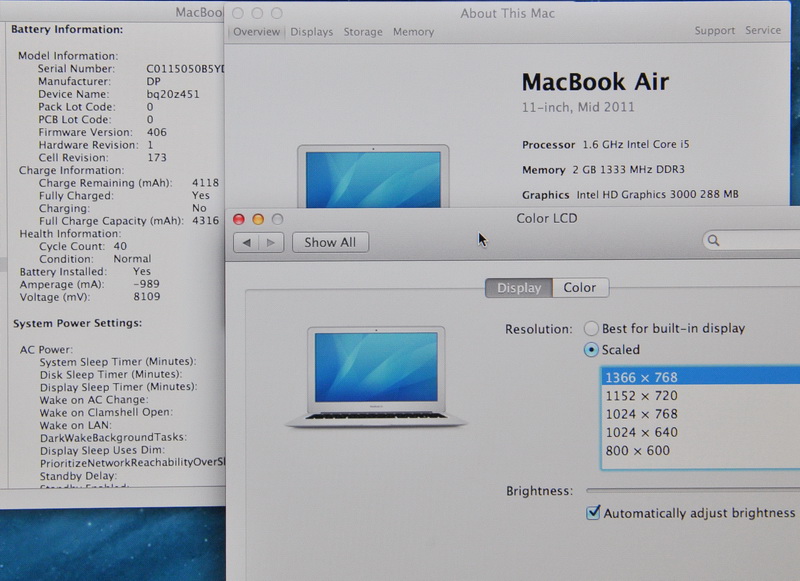
Task: Click the battery Serial Number value
Action: 185,69
